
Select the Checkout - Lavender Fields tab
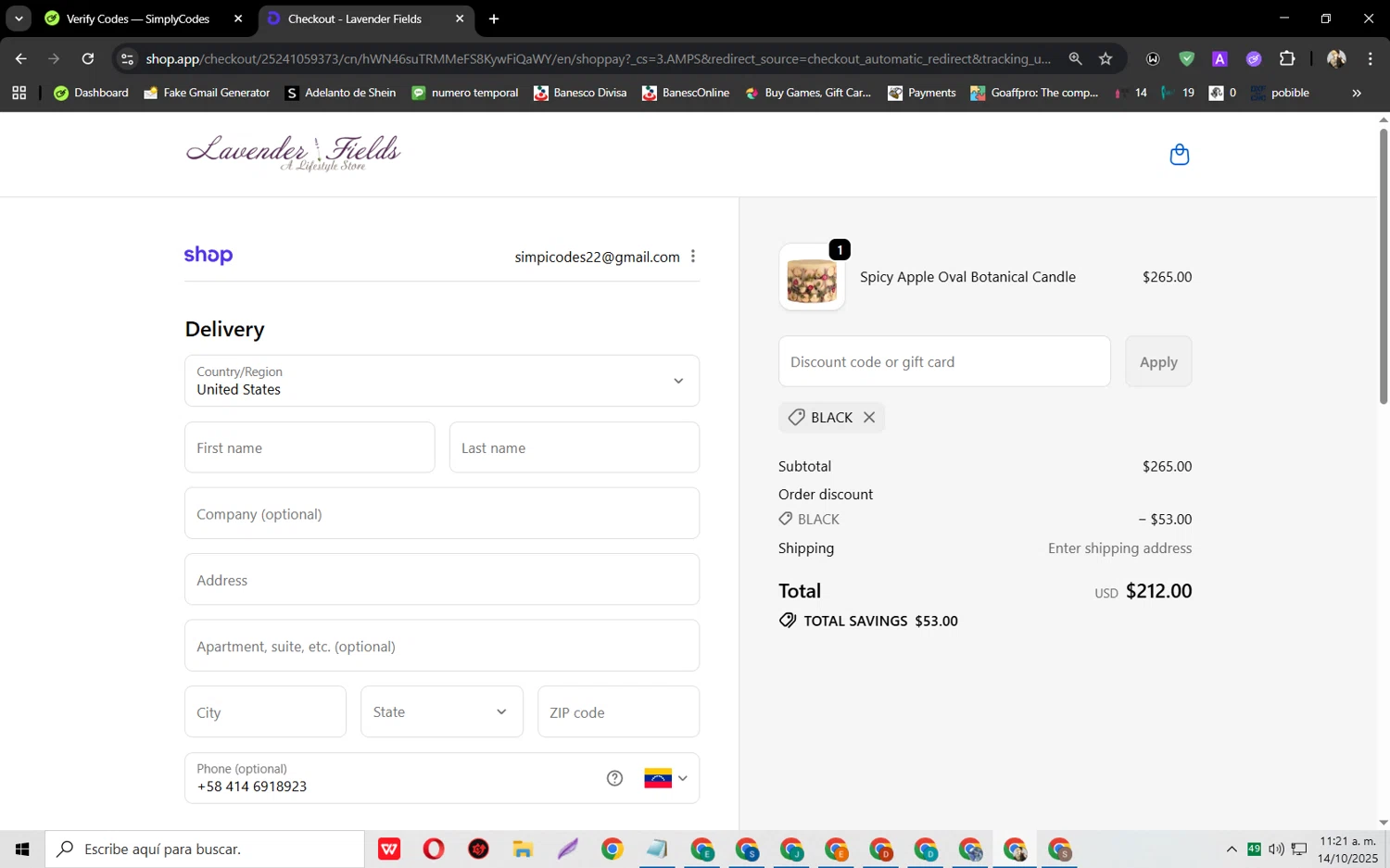coord(354,19)
